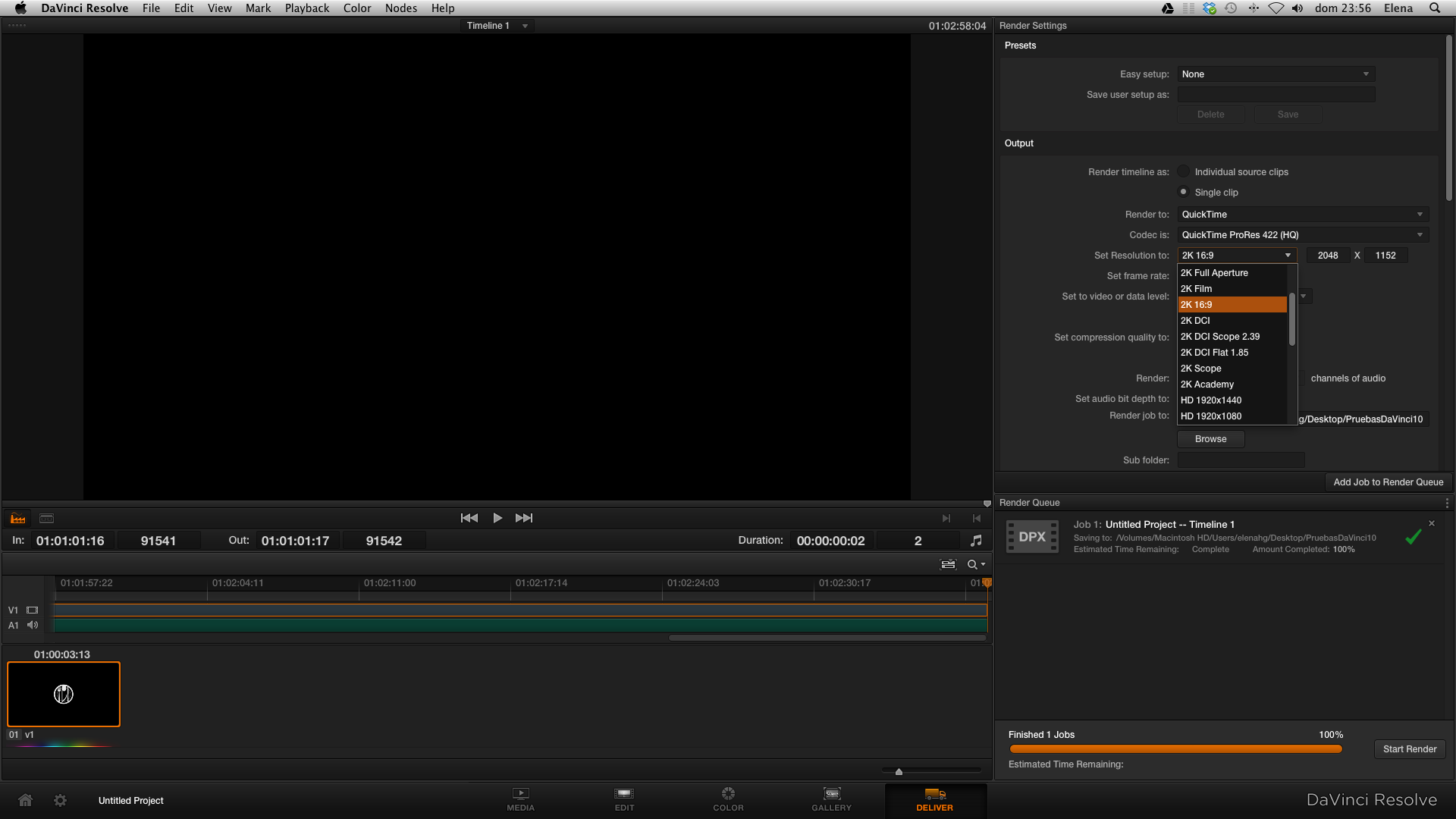The image size is (1456, 819).
Task: Switch to the MEDIA page
Action: 520,799
